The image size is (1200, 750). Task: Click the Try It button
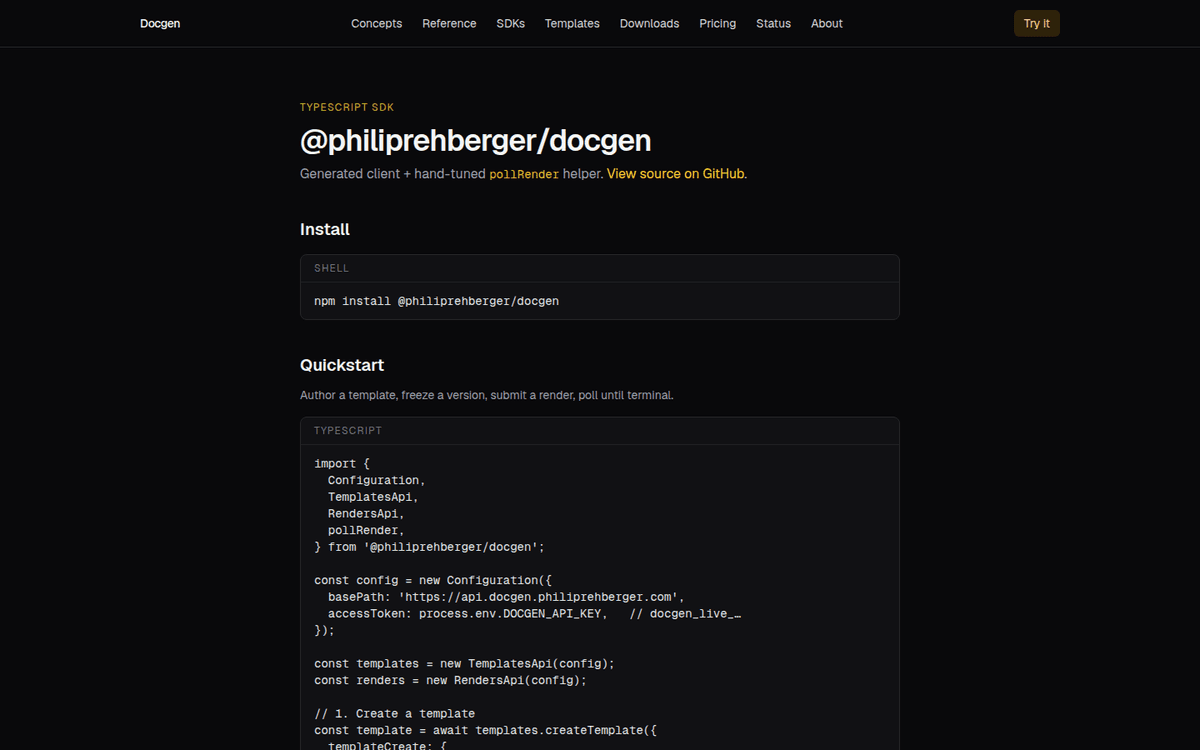1036,23
